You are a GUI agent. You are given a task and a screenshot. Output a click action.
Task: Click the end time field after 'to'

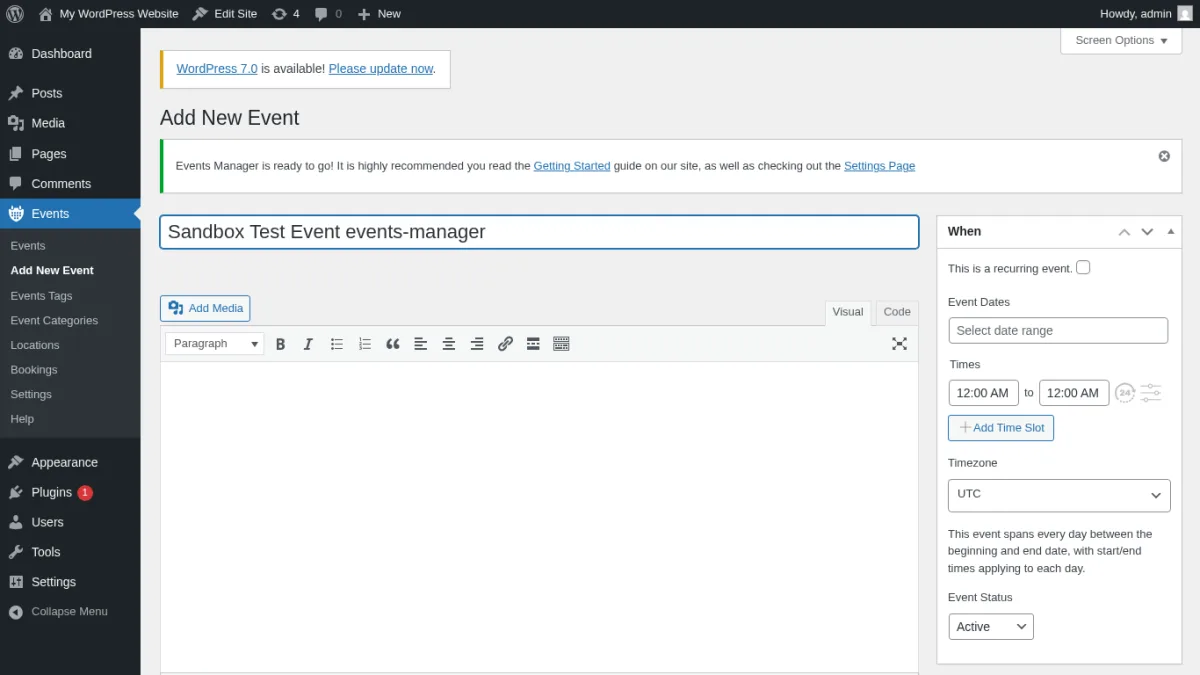coord(1074,393)
